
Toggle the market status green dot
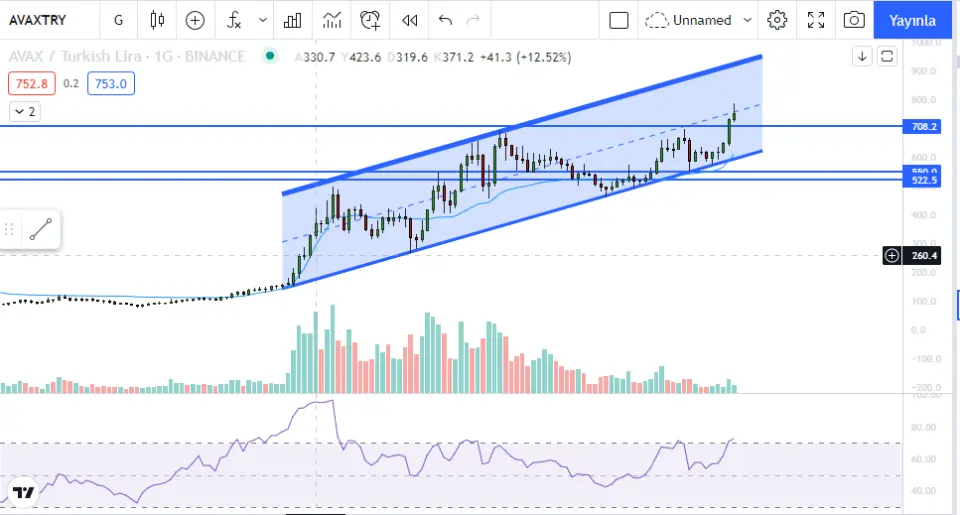click(x=267, y=57)
